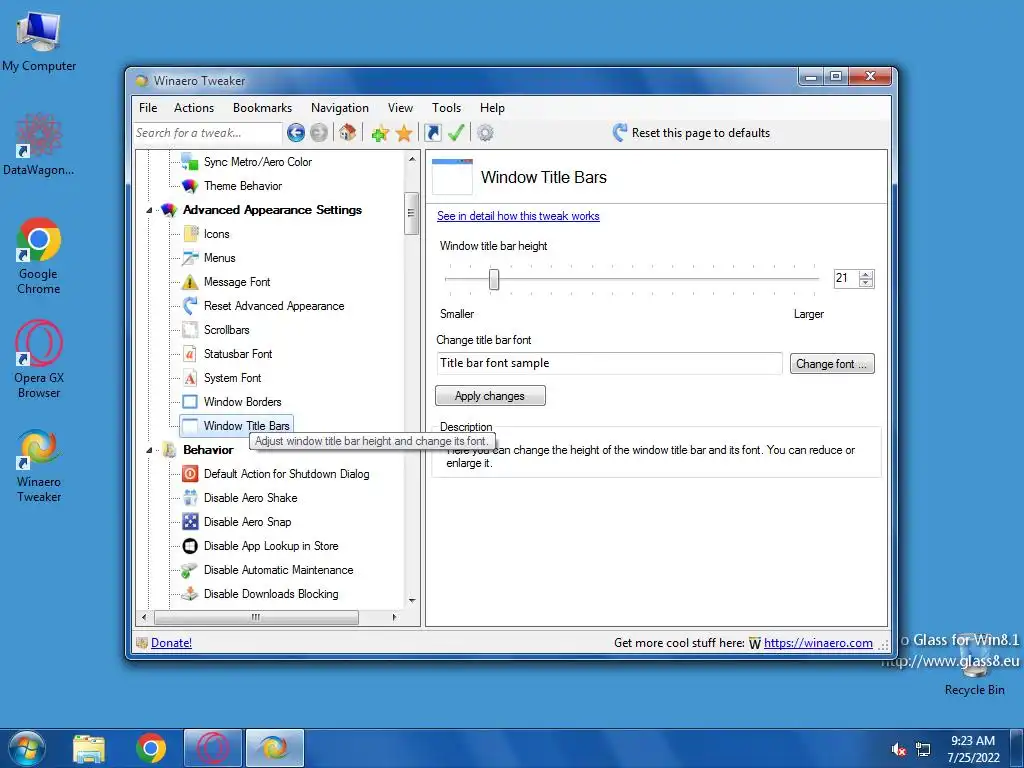Select the Sync Metro/Aero Color icon
The height and width of the screenshot is (768, 1024).
[x=189, y=162]
